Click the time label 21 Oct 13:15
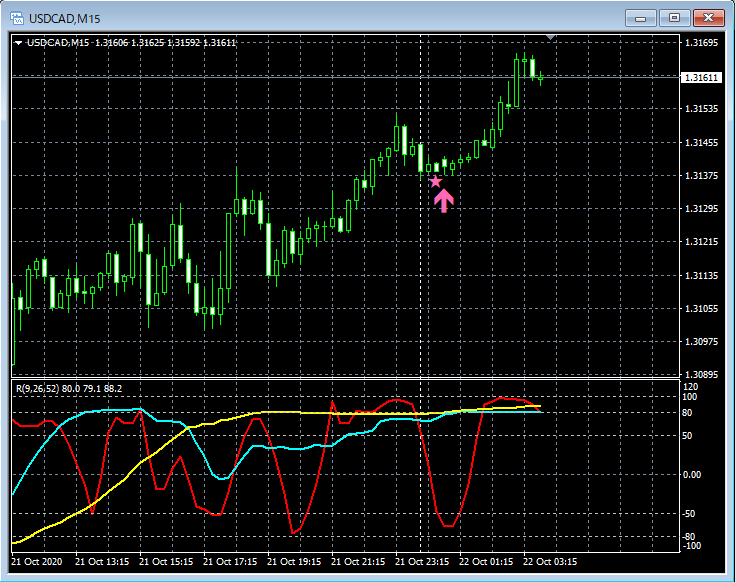Image resolution: width=736 pixels, height=582 pixels. (x=102, y=561)
